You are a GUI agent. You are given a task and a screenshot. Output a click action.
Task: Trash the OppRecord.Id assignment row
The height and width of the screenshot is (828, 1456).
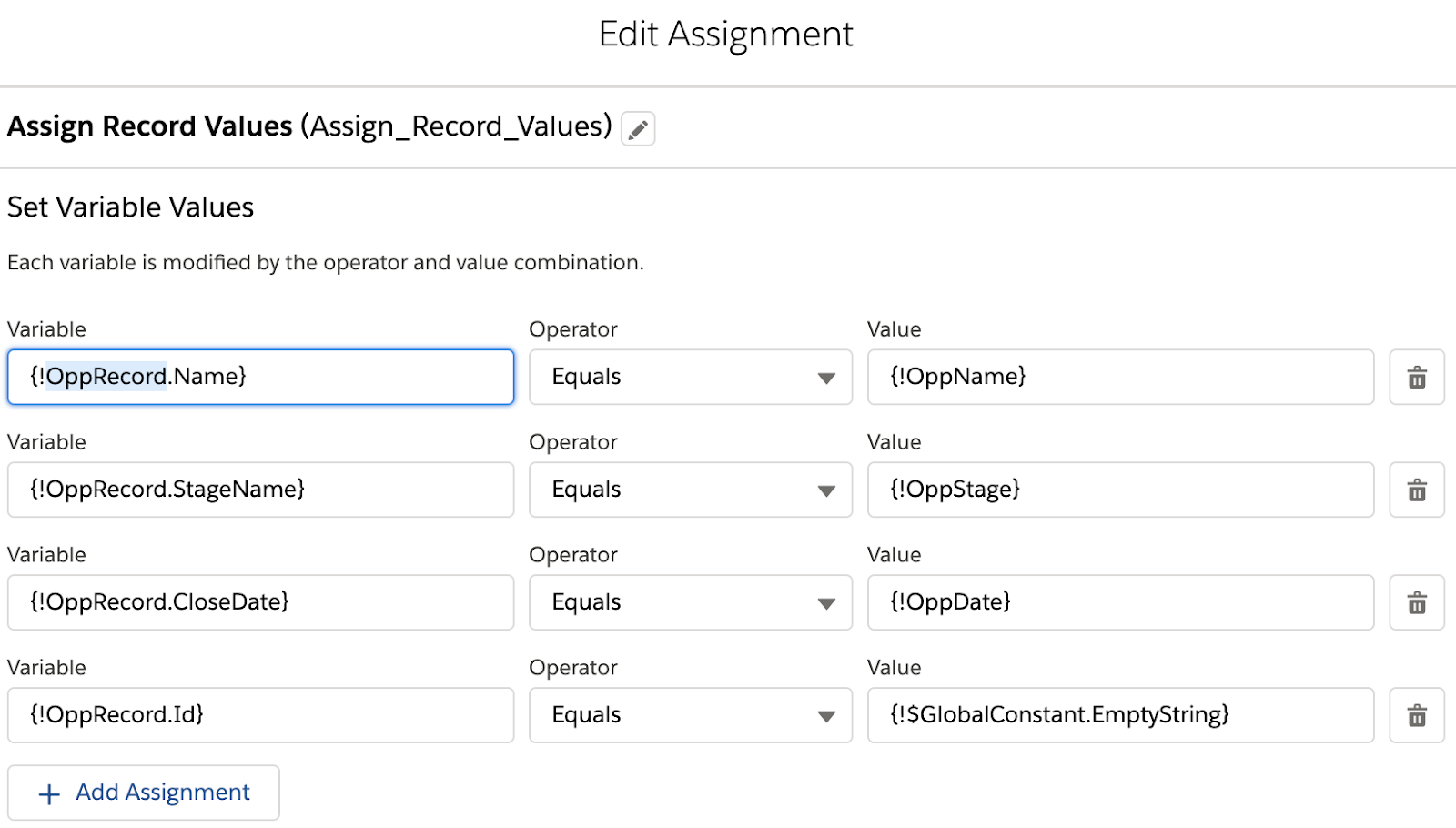pos(1417,716)
